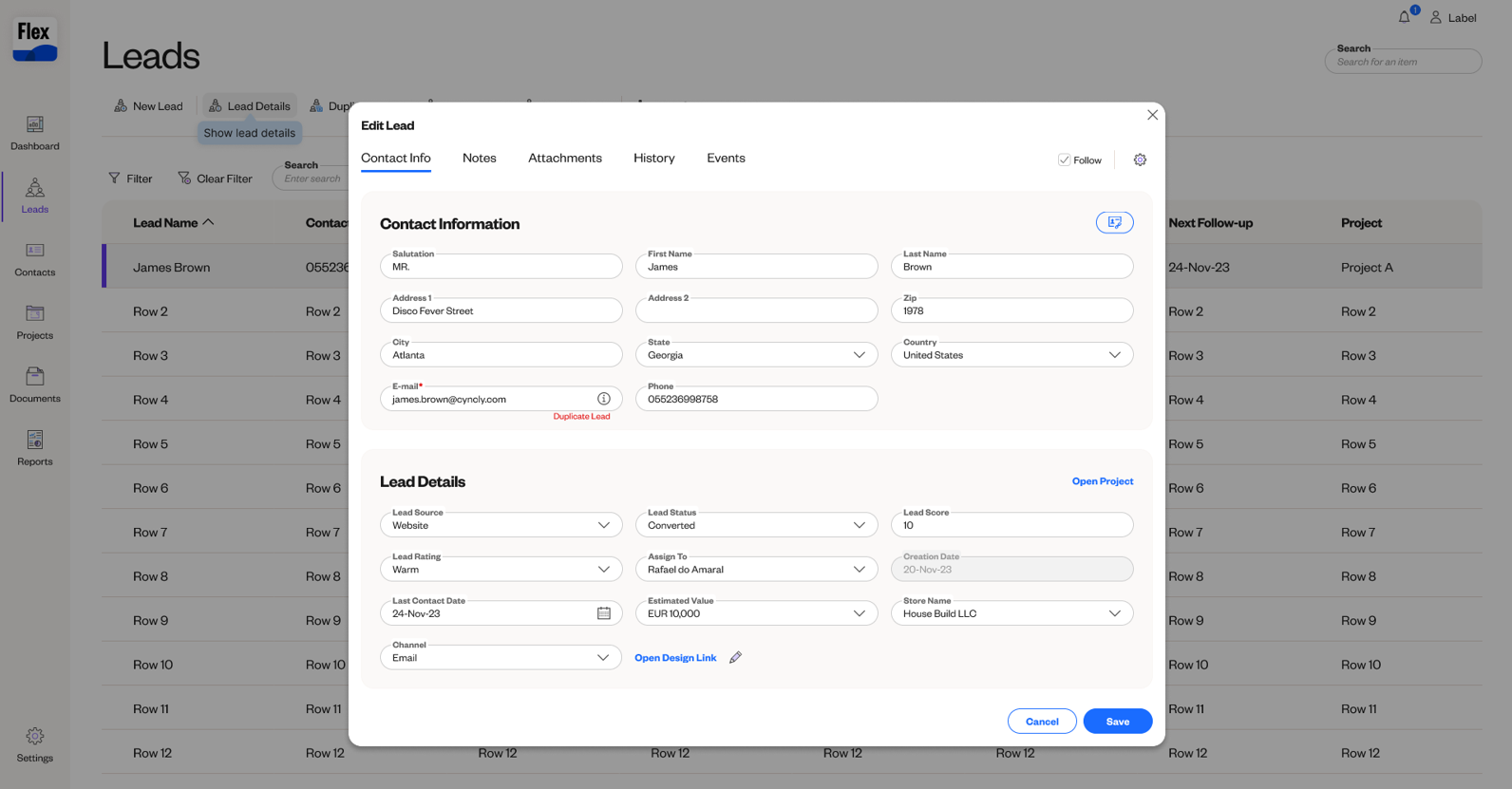Expand the Assign To dropdown

point(860,570)
